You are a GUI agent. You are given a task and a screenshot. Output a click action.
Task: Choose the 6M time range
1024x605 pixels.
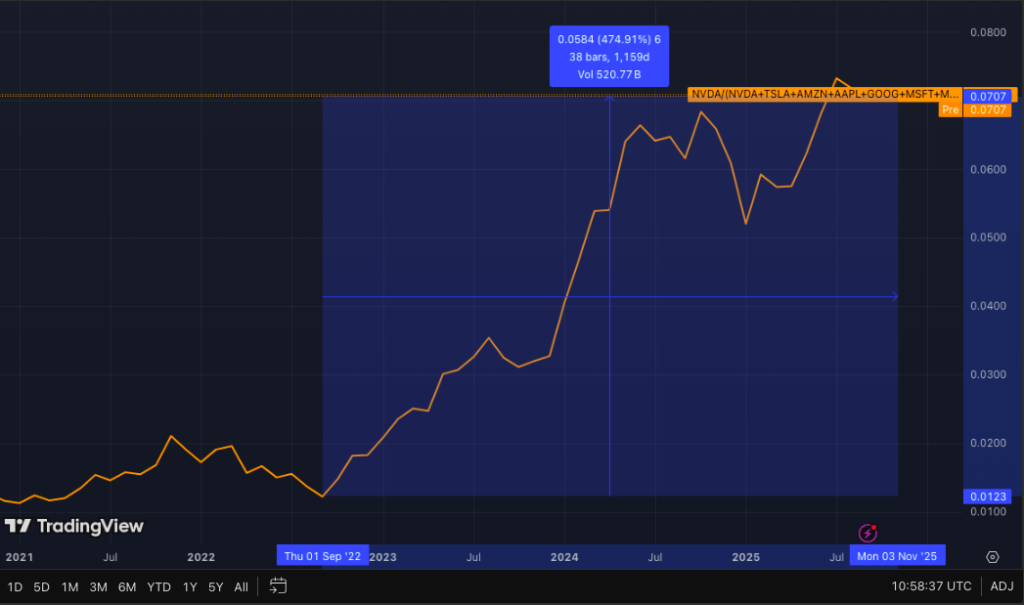tap(127, 587)
